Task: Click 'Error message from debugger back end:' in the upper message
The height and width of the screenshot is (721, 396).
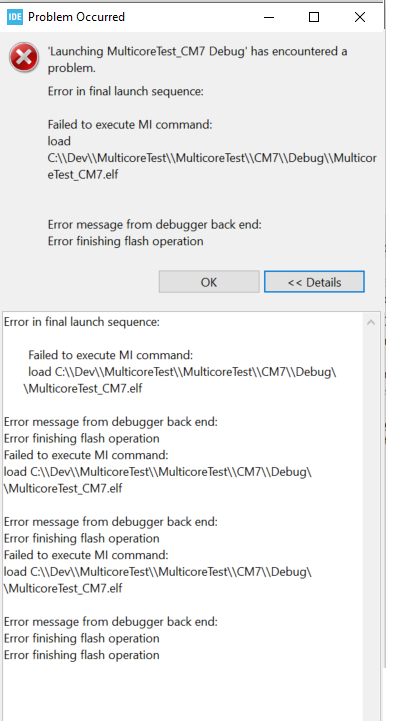Action: point(155,224)
